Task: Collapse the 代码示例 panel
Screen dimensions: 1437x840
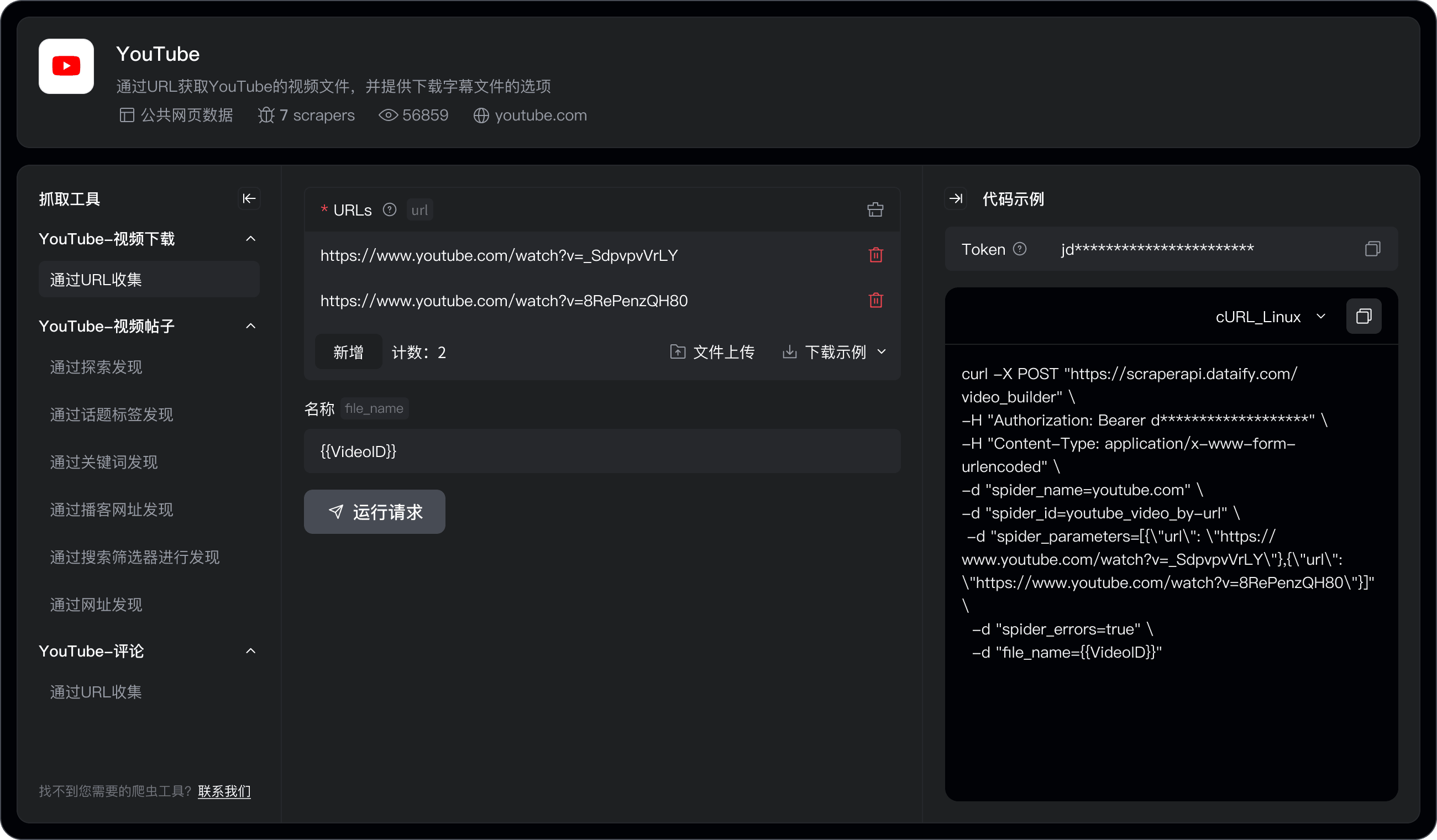Action: pyautogui.click(x=956, y=198)
